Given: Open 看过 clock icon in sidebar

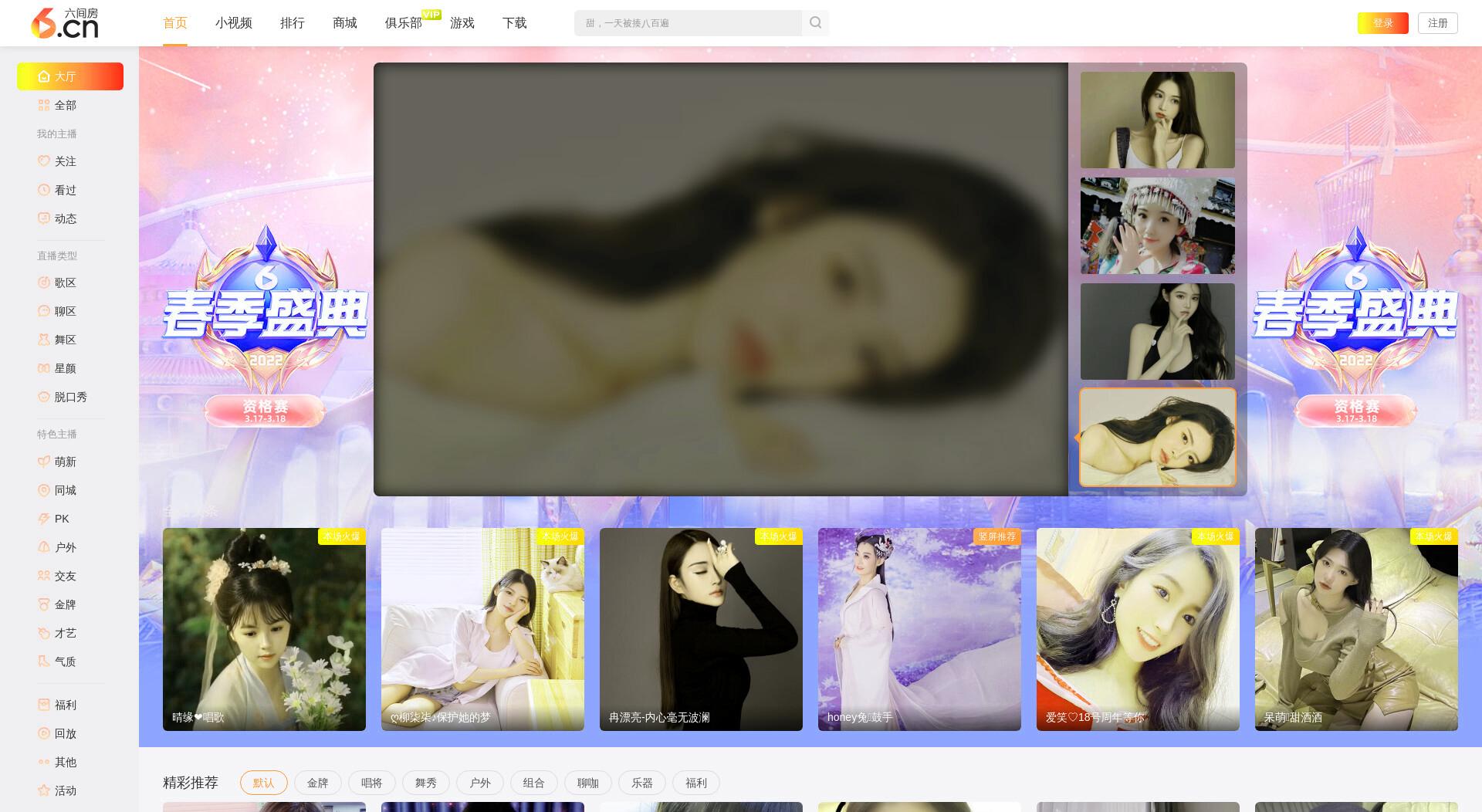Looking at the screenshot, I should [44, 190].
